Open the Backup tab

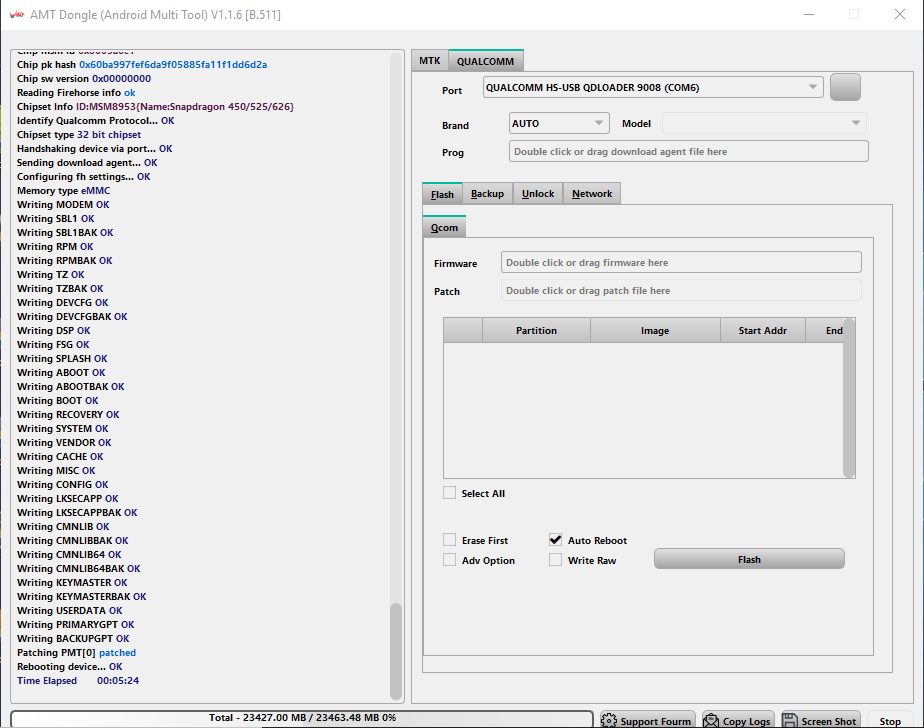pos(487,194)
